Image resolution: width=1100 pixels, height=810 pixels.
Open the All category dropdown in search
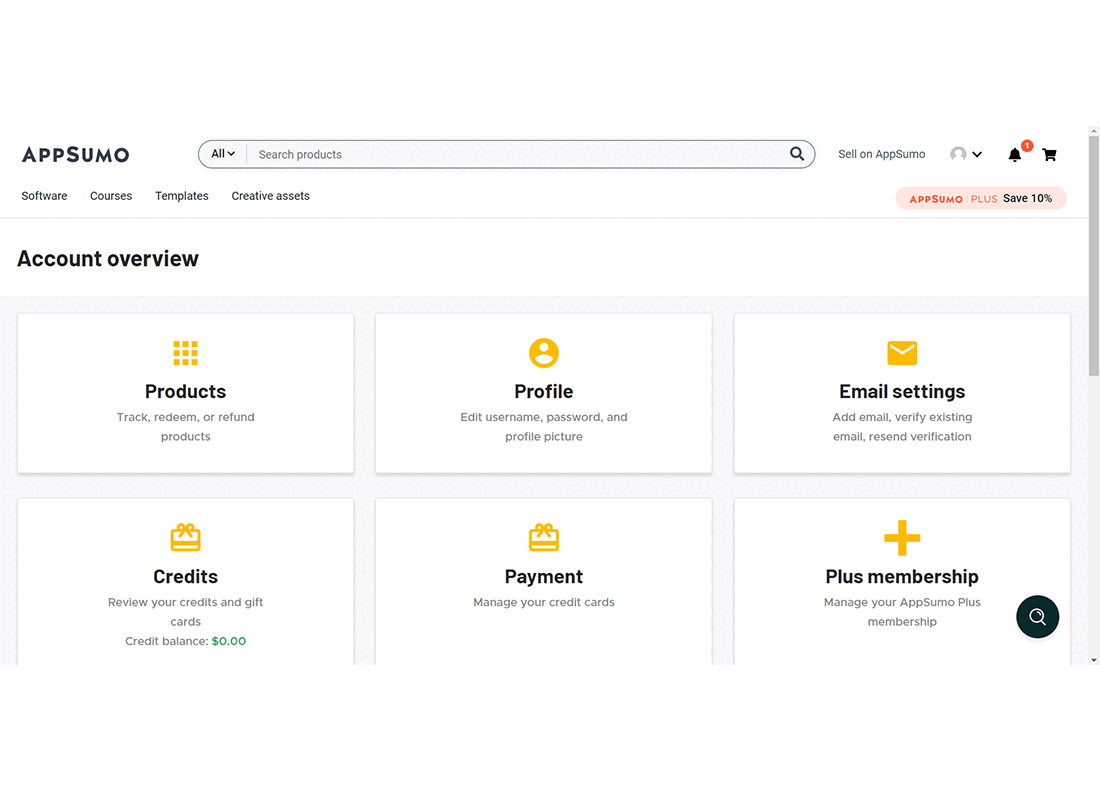click(223, 154)
